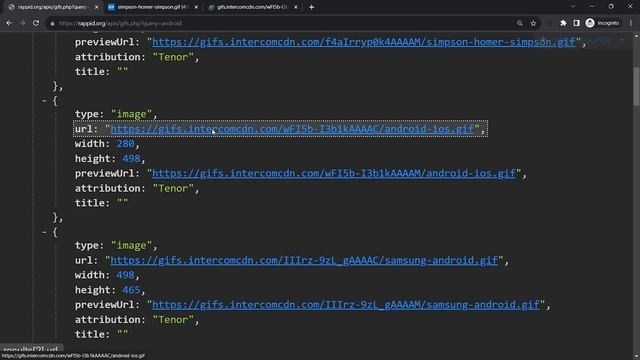Collapse the android-ios JSON object
640x360 pixels.
(x=44, y=100)
